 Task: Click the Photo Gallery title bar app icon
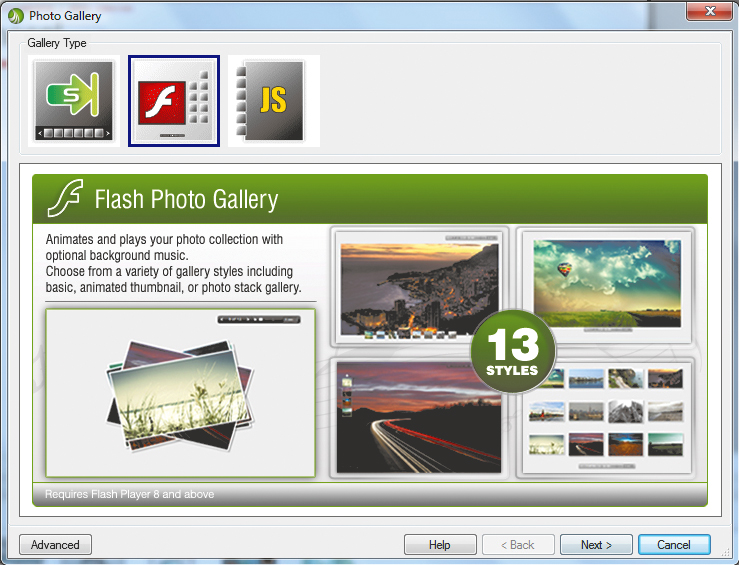coord(15,16)
